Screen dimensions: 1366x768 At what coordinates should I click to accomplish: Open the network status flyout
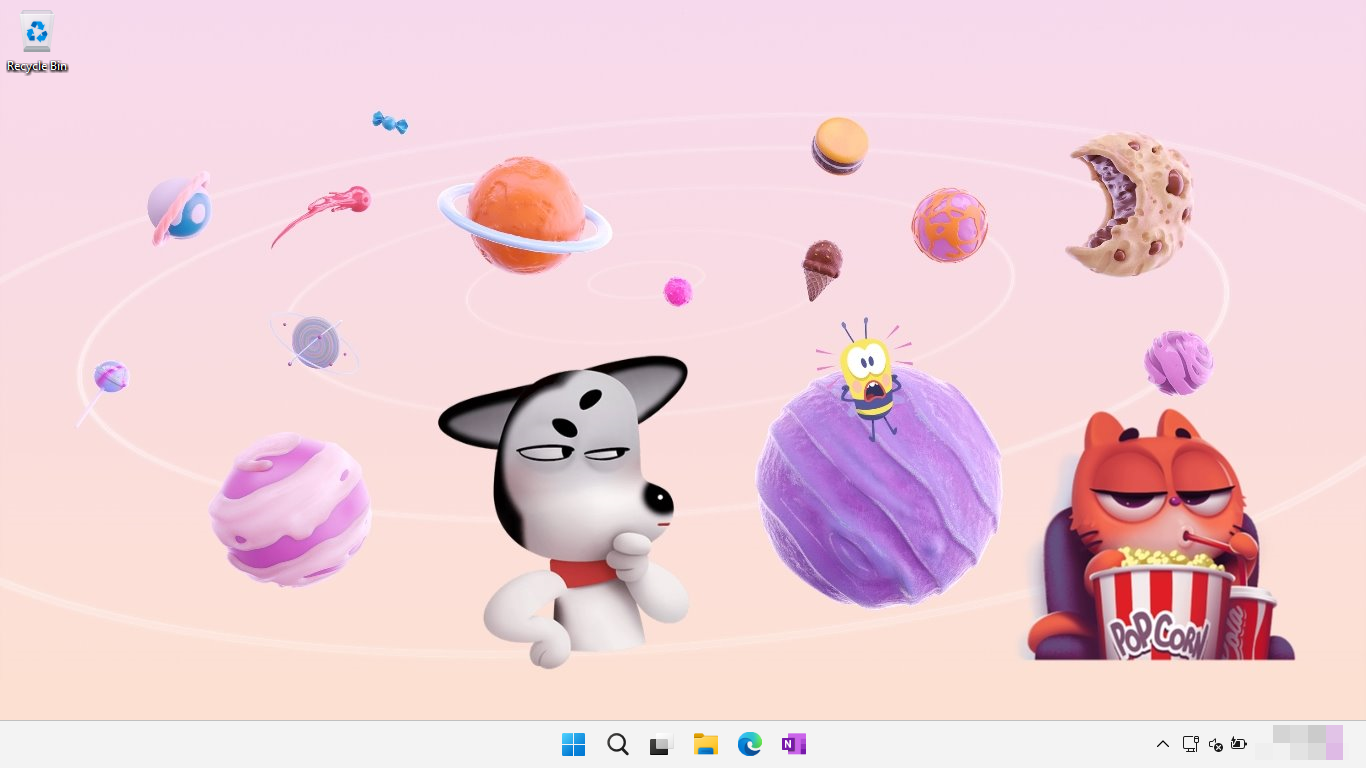pyautogui.click(x=1190, y=744)
